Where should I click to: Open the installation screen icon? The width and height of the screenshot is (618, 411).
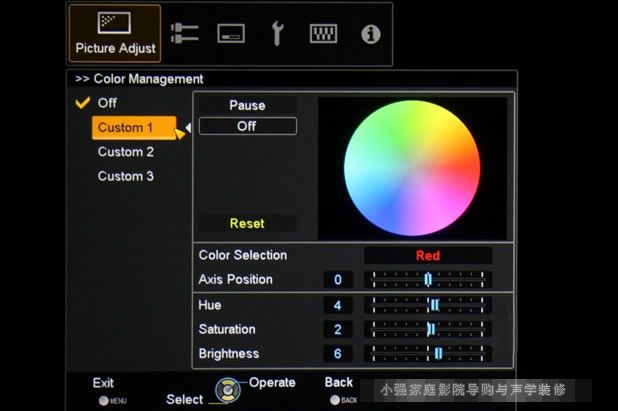(231, 34)
